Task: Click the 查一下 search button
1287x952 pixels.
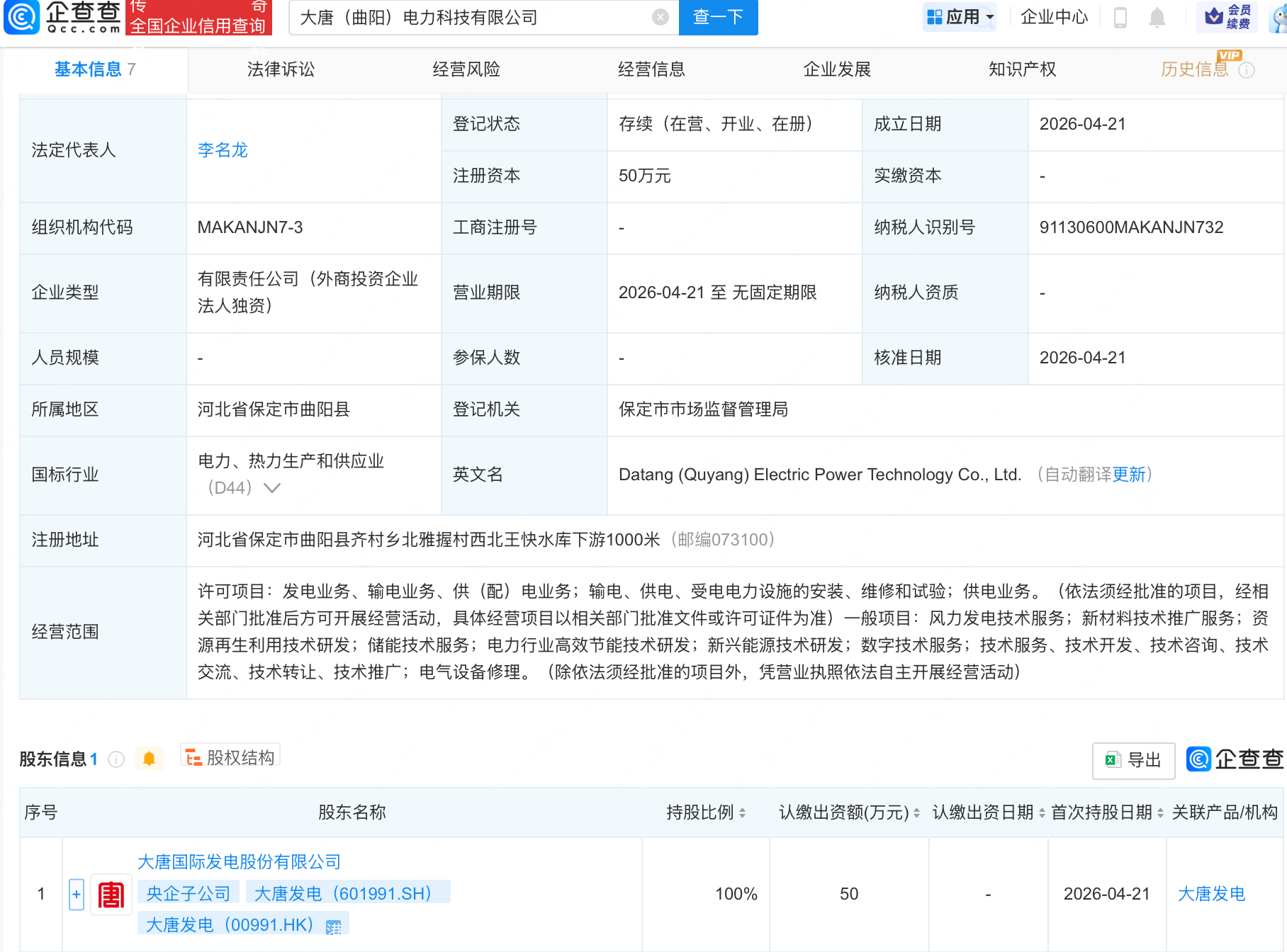Action: click(x=717, y=18)
